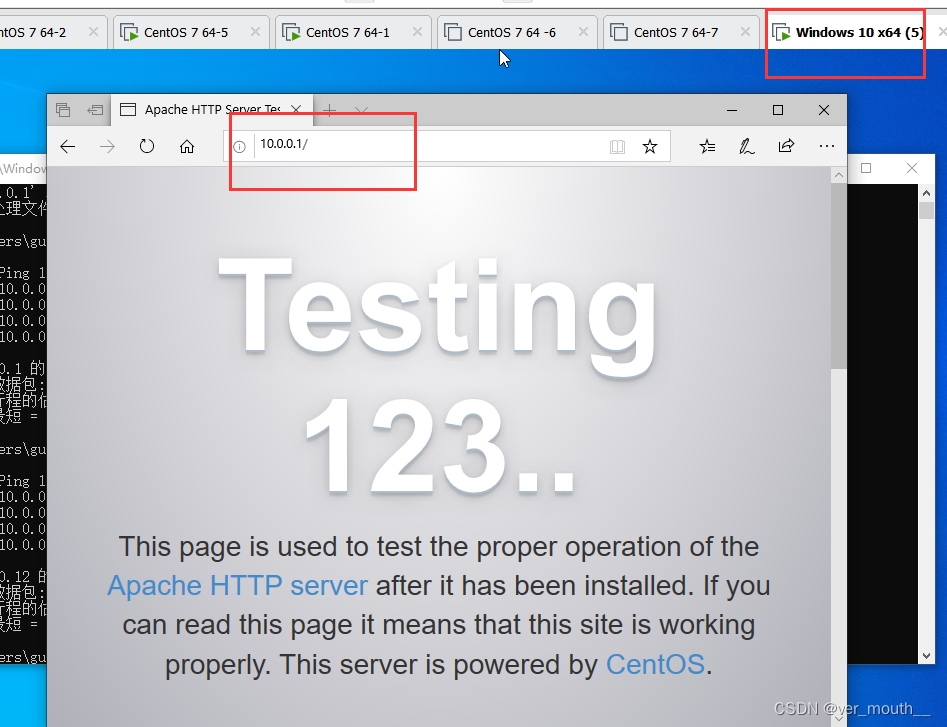Close the CentOS 7 64 -6 VM tab

[x=583, y=32]
